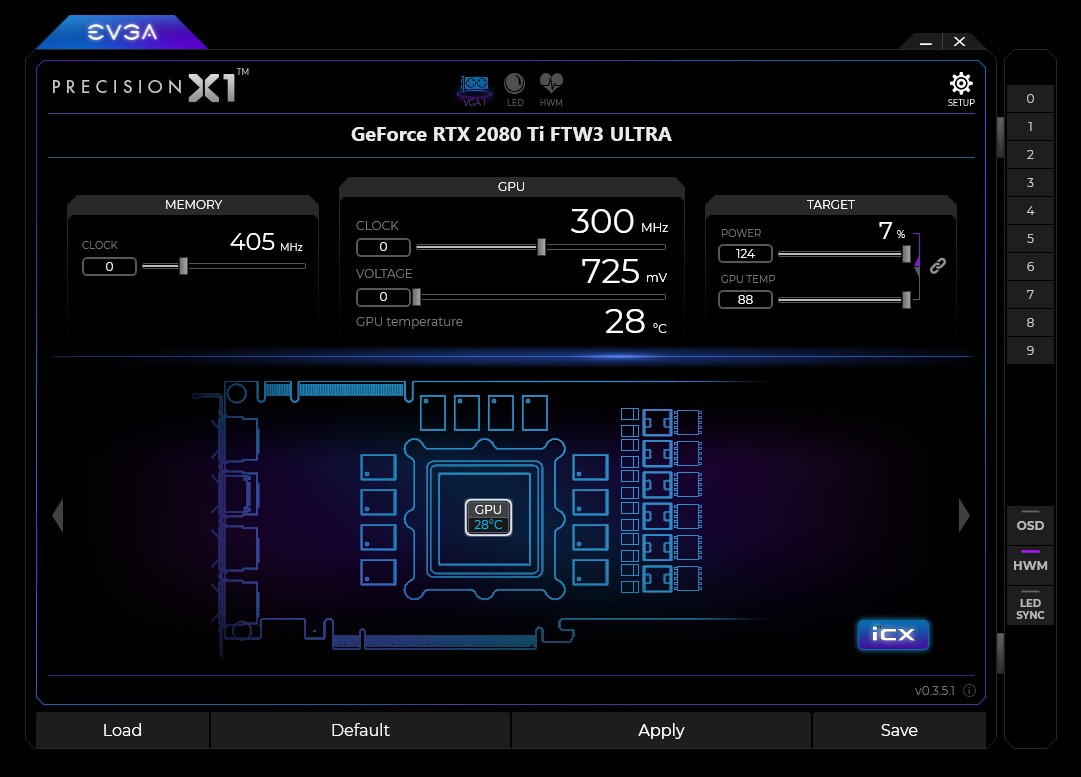1081x777 pixels.
Task: Select the VGA 1 card icon
Action: click(x=474, y=90)
